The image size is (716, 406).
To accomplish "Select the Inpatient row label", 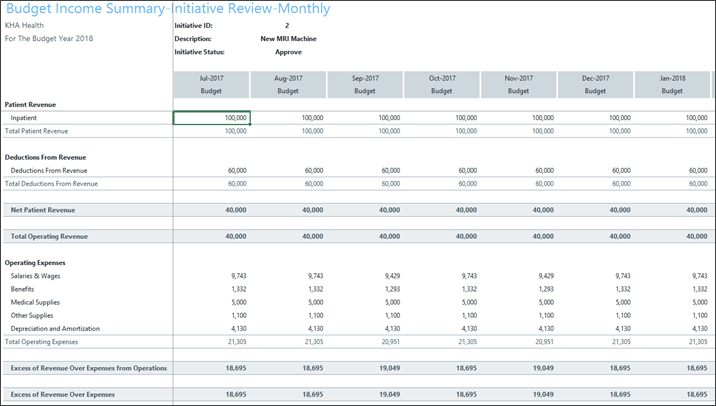I will pos(24,118).
